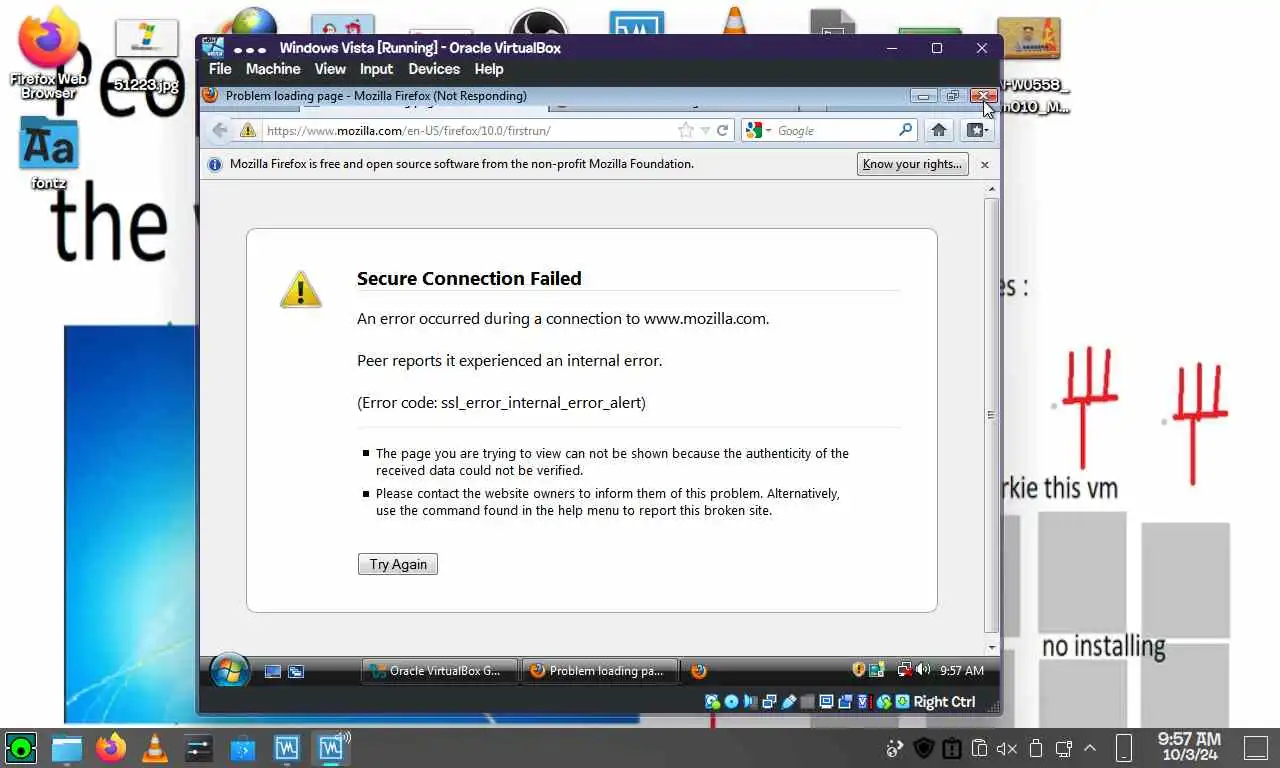Open the VirtualBox title bar three dots menu
This screenshot has height=768, width=1280.
pyautogui.click(x=250, y=48)
